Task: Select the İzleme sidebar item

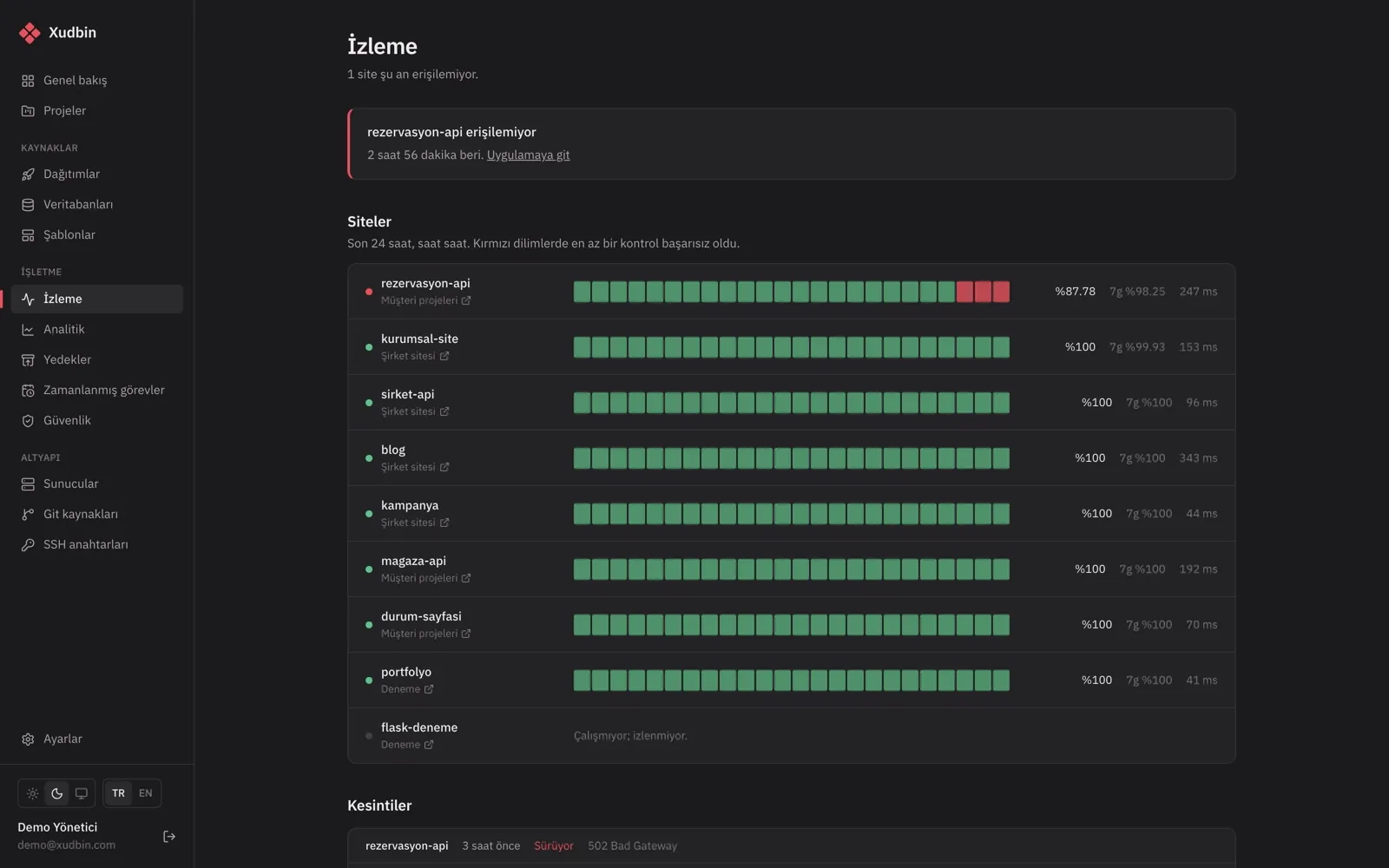Action: [96, 299]
